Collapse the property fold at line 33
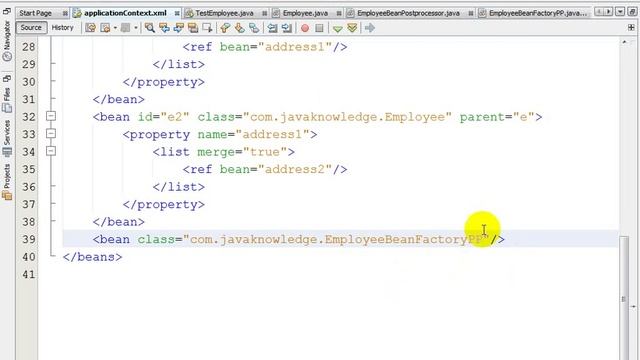Image resolution: width=640 pixels, height=360 pixels. [51, 133]
